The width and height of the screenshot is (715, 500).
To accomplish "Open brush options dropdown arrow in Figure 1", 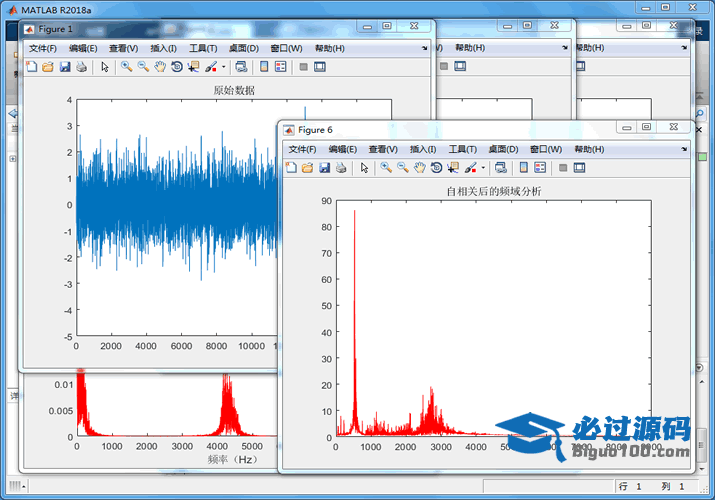I will click(224, 67).
